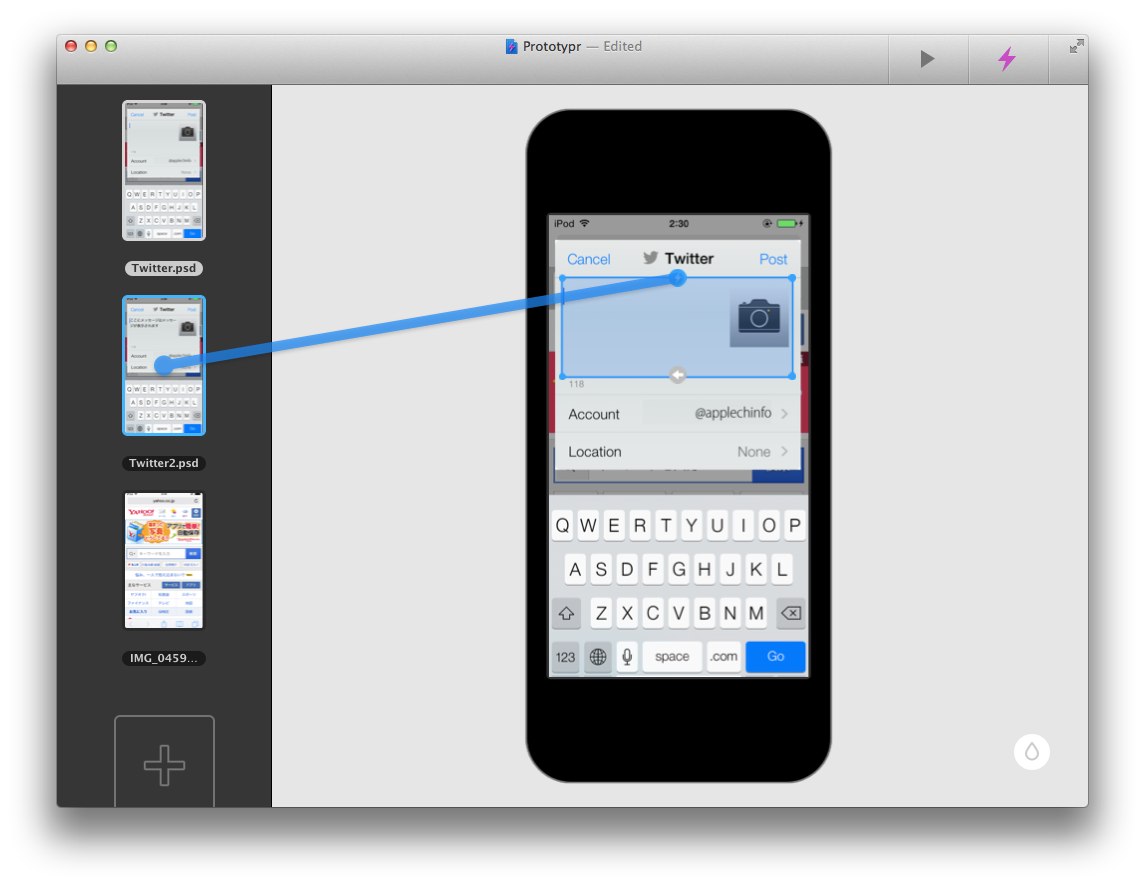The height and width of the screenshot is (886, 1145).
Task: Click the M key on the keyboard
Action: pyautogui.click(x=756, y=614)
